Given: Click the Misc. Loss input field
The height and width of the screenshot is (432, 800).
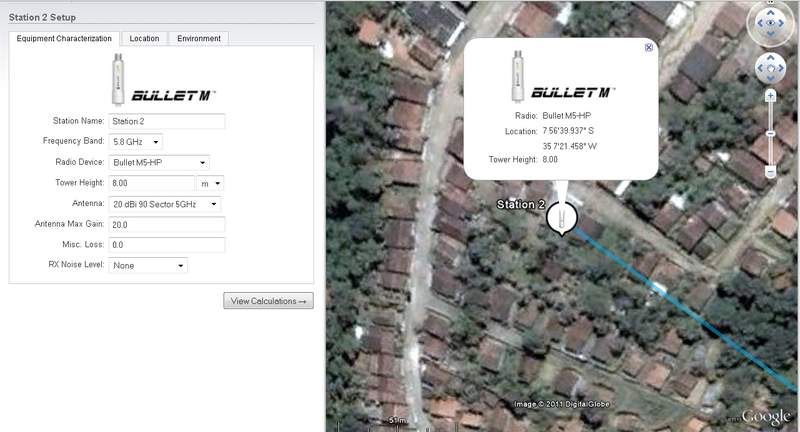Looking at the screenshot, I should (x=167, y=245).
